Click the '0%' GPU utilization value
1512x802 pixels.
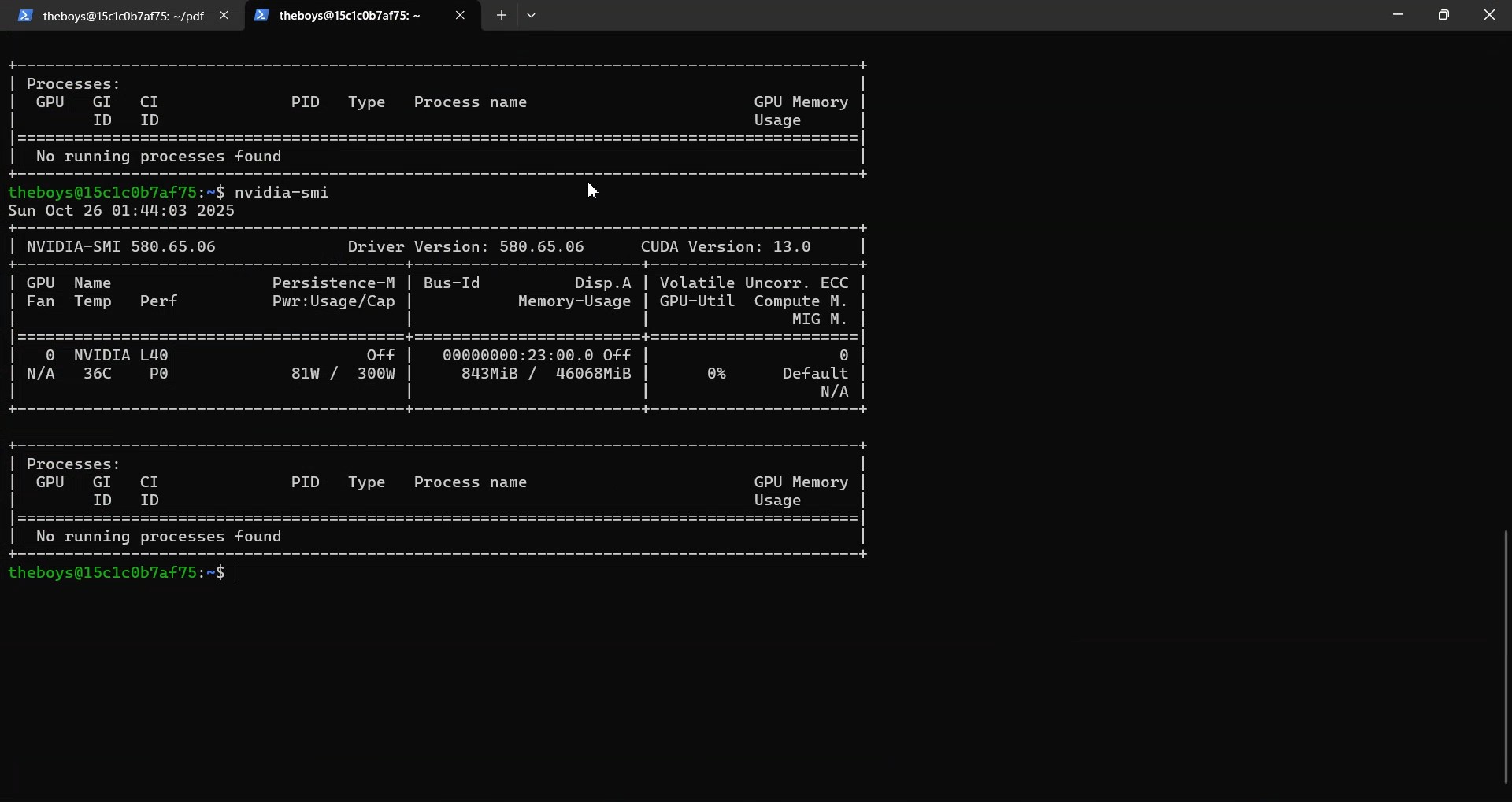[x=717, y=374]
